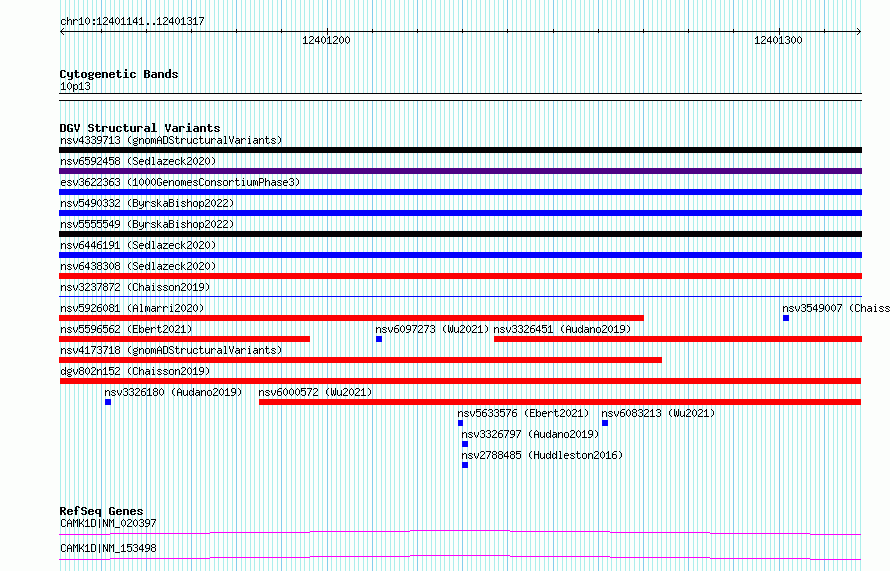Select the CAMK1D|NM_153498 gene label
The image size is (890, 571).
(108, 548)
